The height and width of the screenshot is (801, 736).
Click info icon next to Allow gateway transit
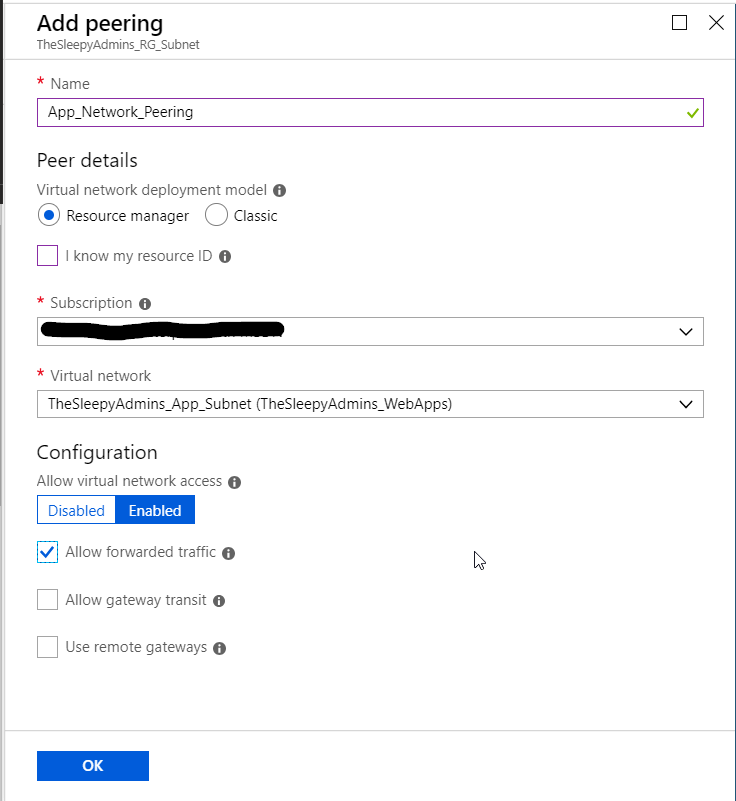coord(219,601)
